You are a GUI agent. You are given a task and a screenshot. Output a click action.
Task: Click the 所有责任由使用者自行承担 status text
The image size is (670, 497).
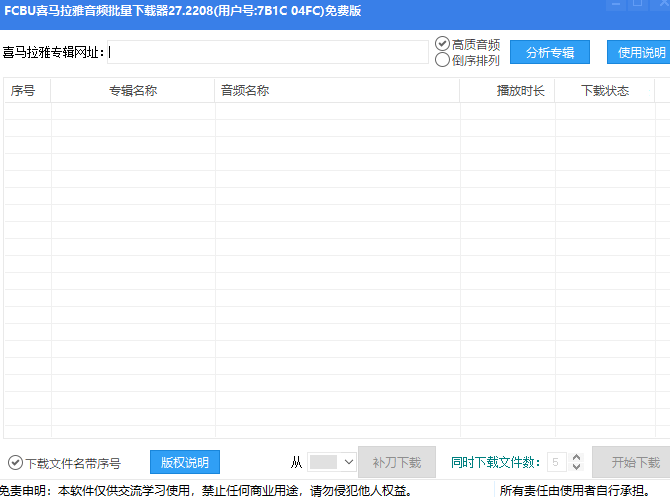point(575,491)
